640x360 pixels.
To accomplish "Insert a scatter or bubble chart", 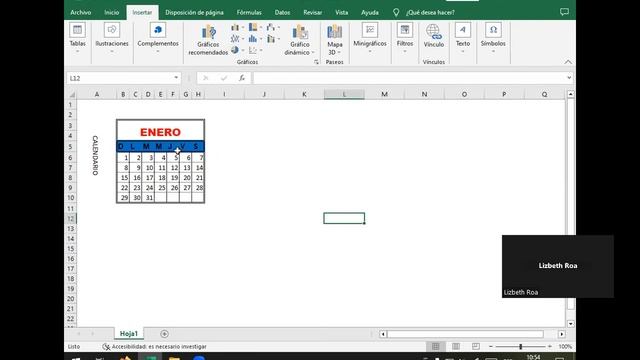I will tap(253, 50).
